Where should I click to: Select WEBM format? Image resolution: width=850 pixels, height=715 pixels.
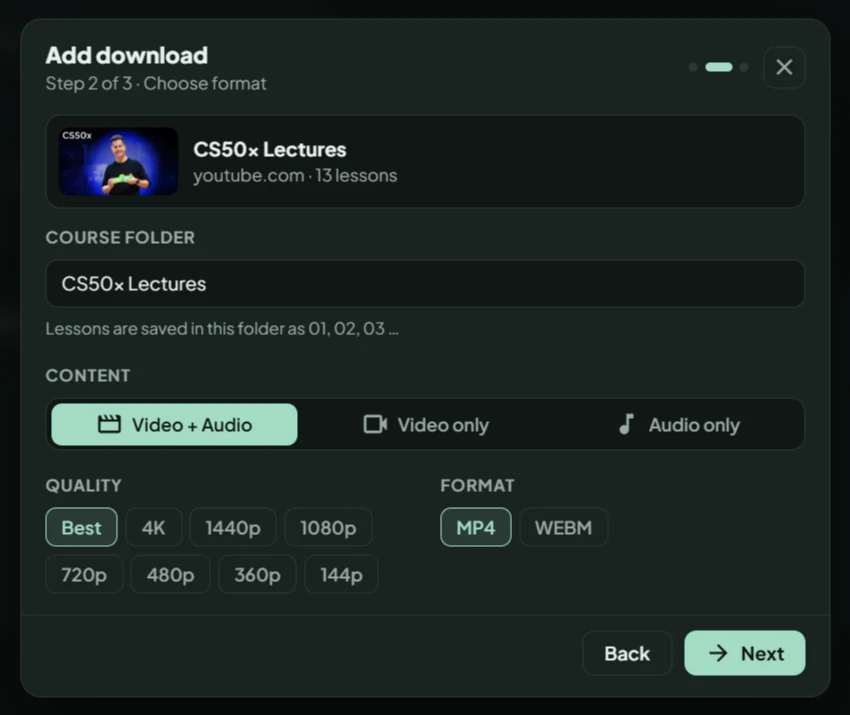point(563,527)
